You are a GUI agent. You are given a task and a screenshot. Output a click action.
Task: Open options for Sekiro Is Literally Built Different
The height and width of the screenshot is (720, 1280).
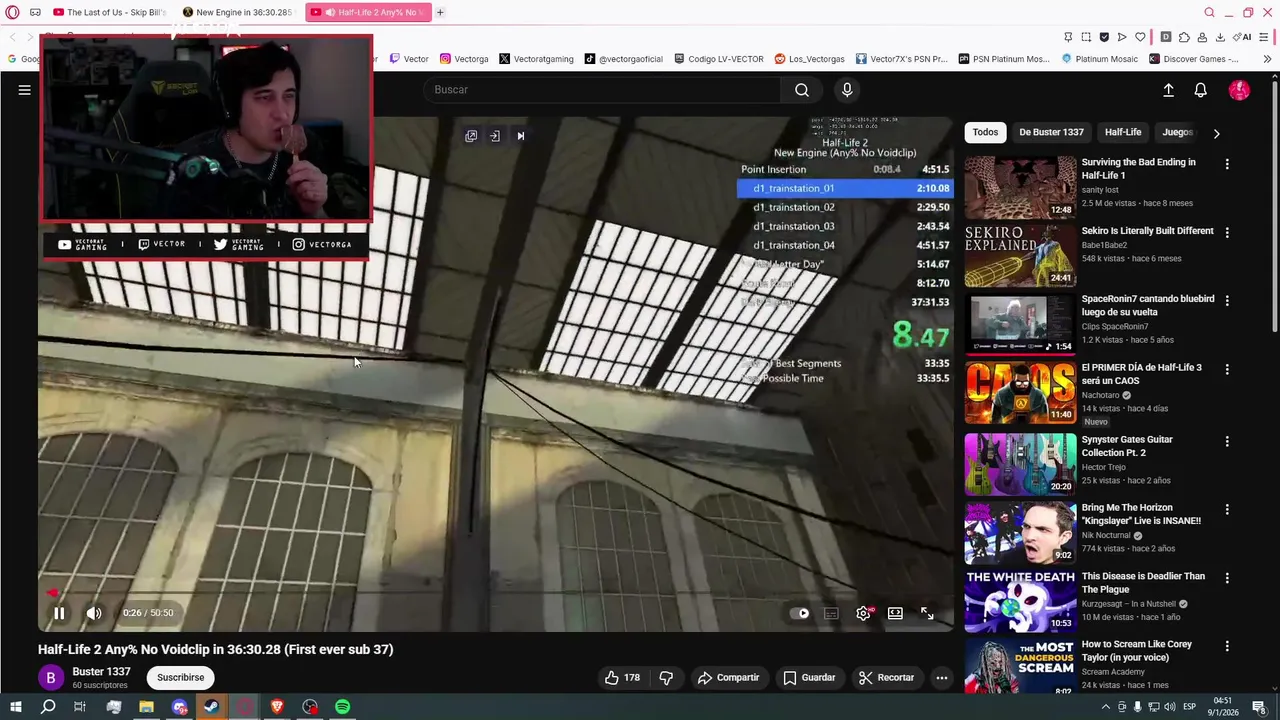click(x=1227, y=232)
